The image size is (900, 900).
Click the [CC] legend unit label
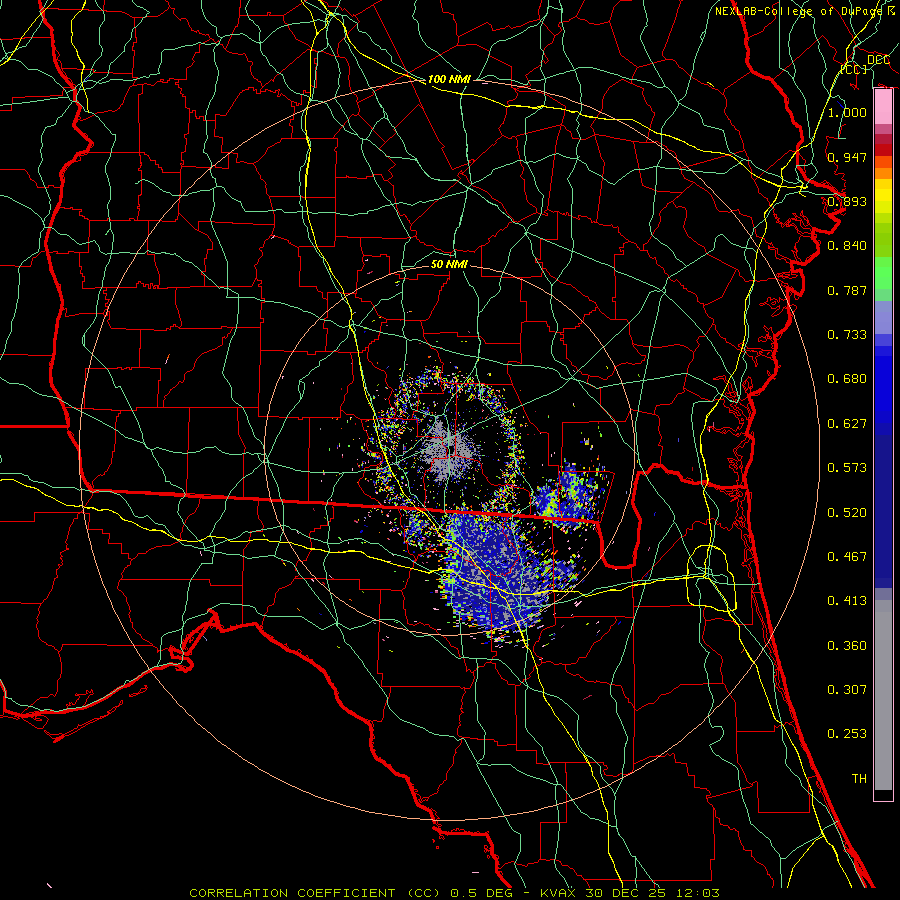click(854, 69)
